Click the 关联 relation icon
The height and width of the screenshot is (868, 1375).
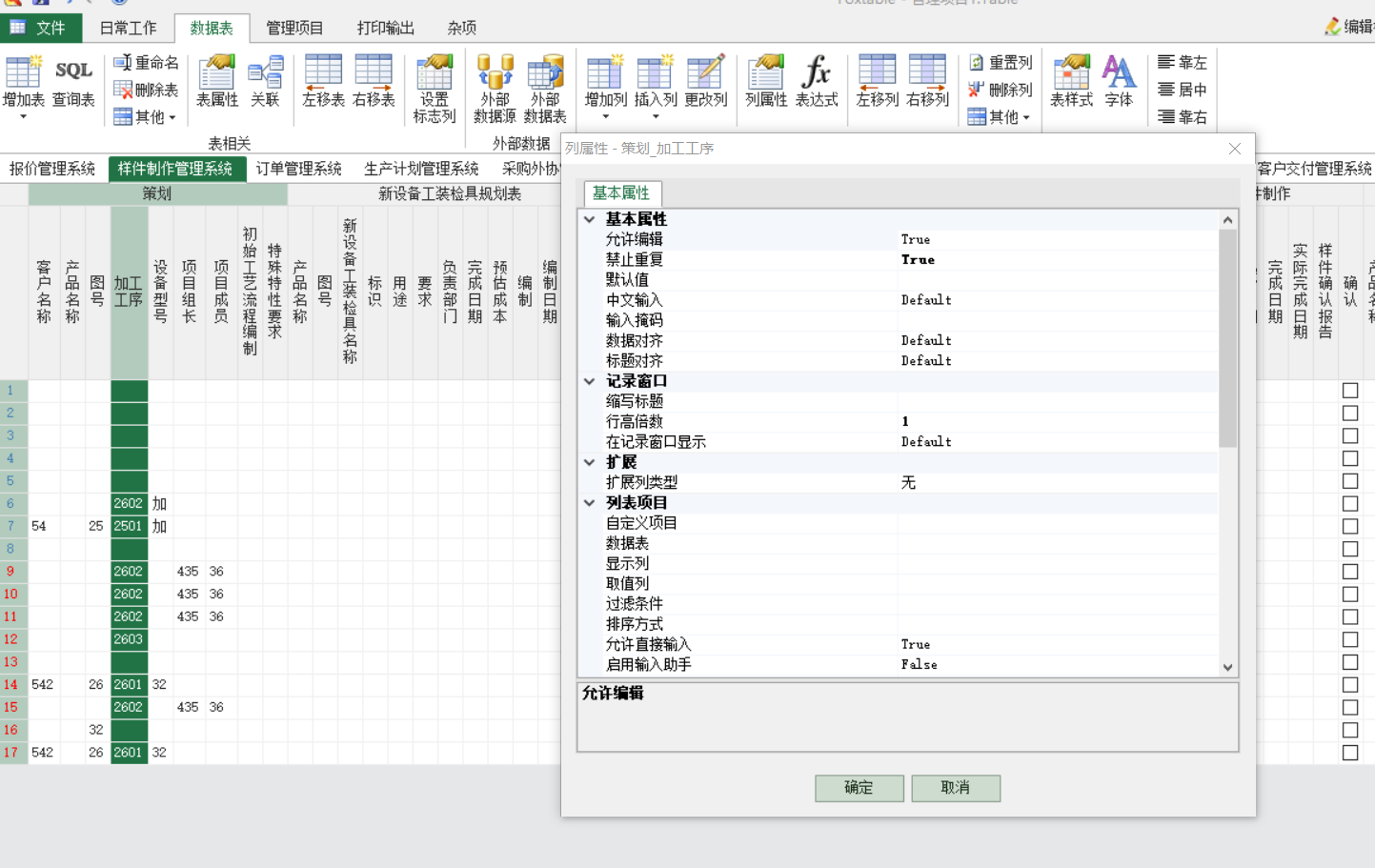(265, 82)
